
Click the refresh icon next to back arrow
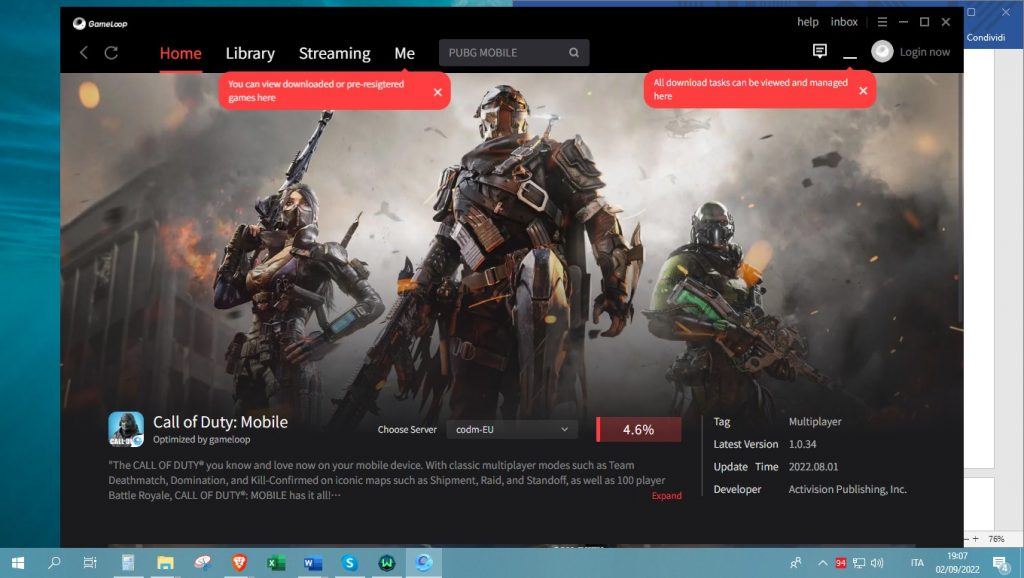pos(109,52)
